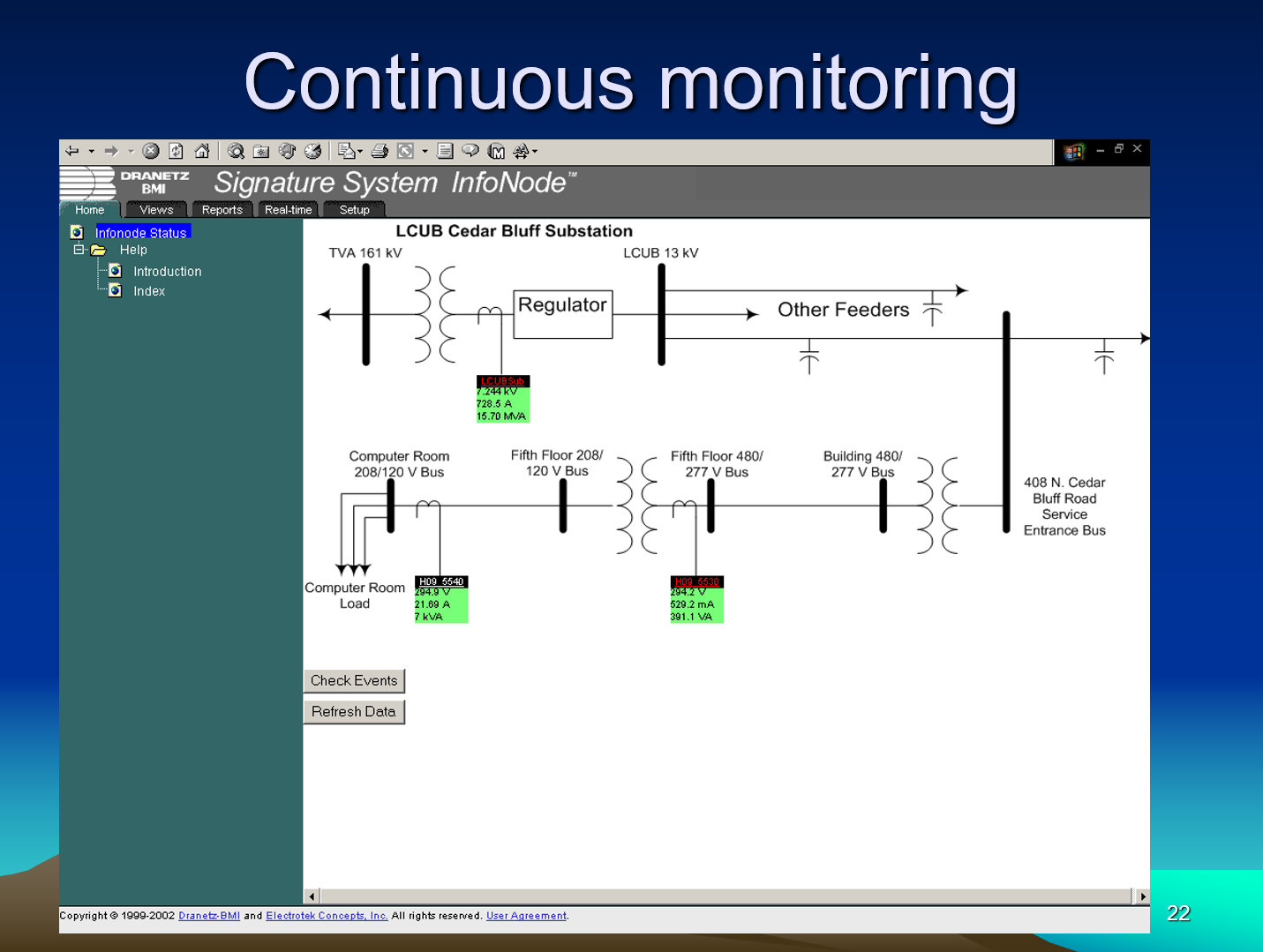Screen dimensions: 1263x952
Task: Click the browser Stop icon
Action: (151, 152)
